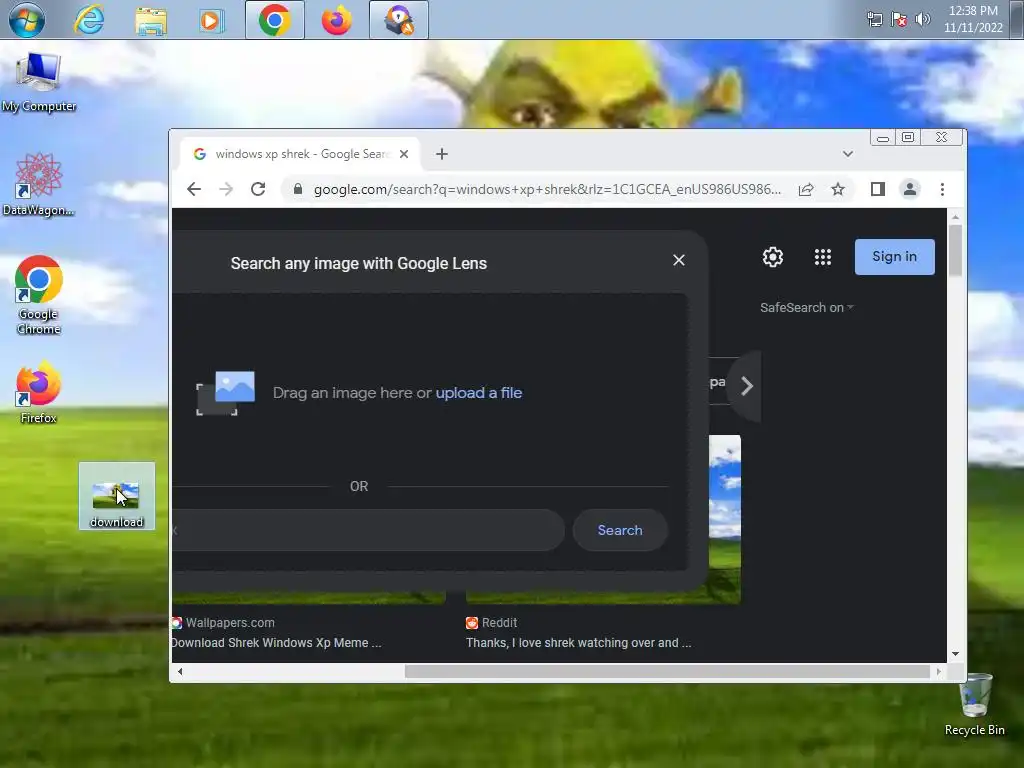Share this page icon in address bar
This screenshot has height=768, width=1024.
coord(806,189)
